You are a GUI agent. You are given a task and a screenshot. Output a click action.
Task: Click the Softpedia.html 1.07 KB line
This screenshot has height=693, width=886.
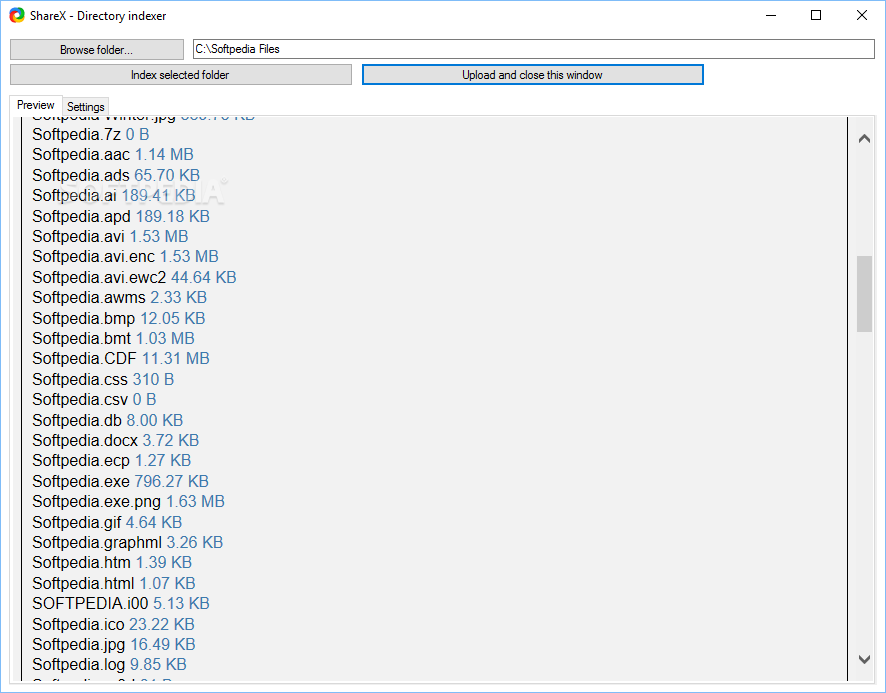tap(114, 583)
